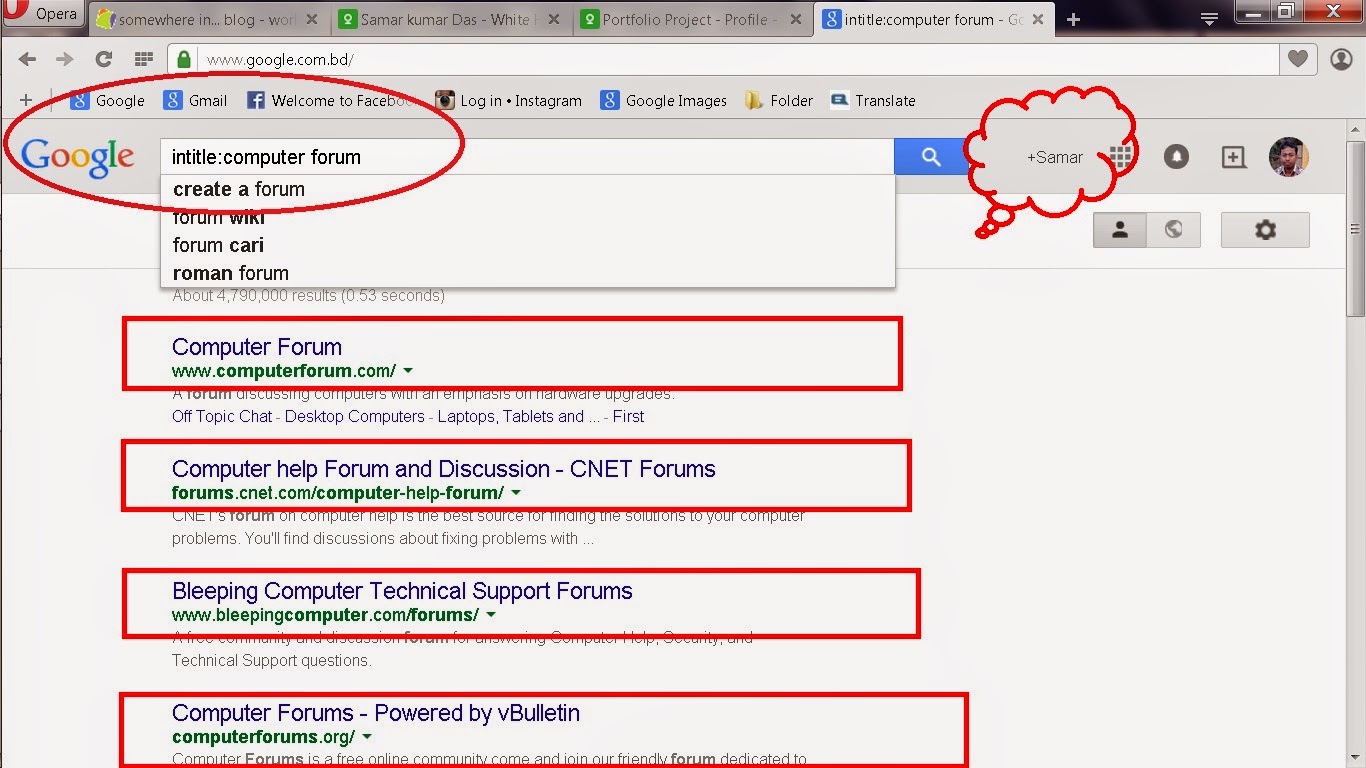Open Bleeping Computer Technical Support Forums link

(x=402, y=591)
